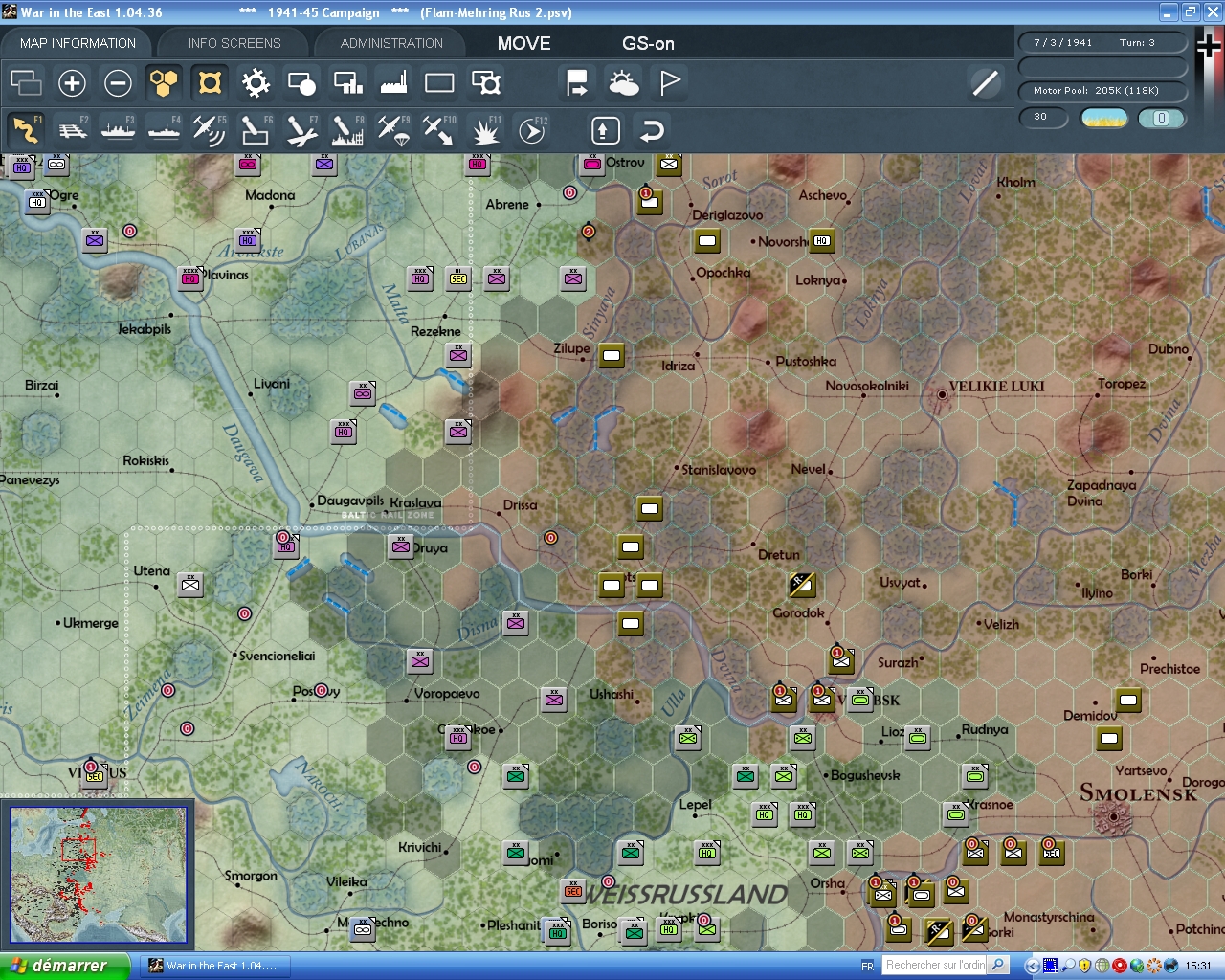Click the Smolensk city on map
The image size is (1225, 980).
[1113, 816]
